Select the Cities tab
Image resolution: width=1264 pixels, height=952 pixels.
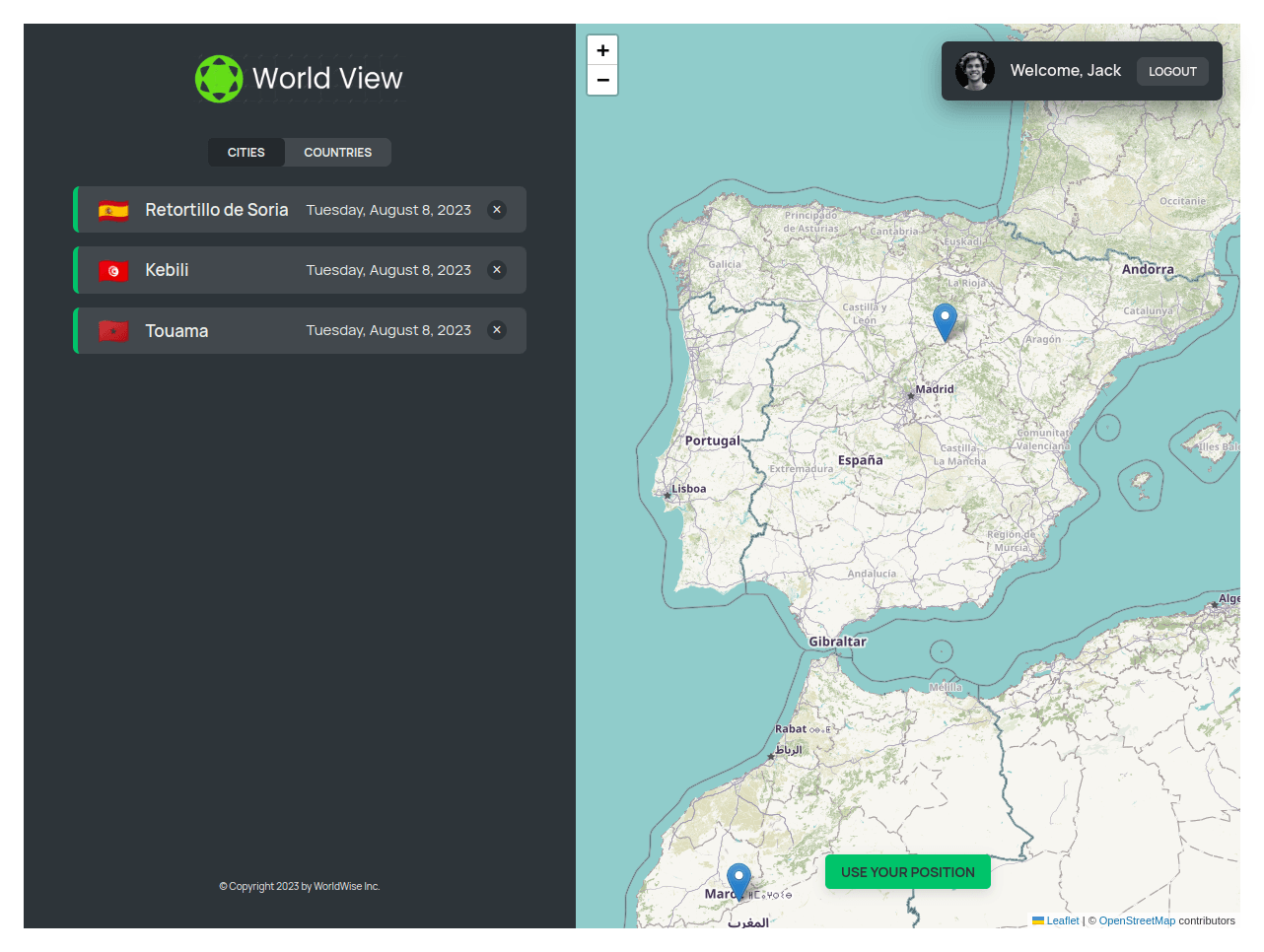[246, 153]
